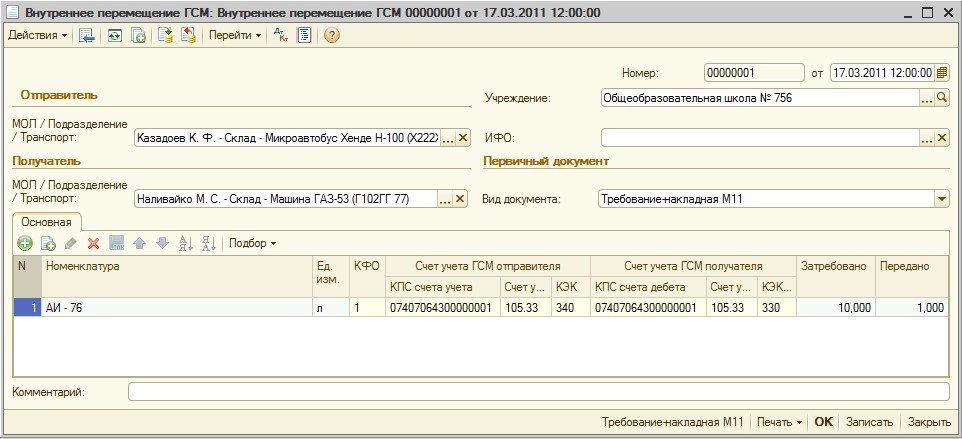Select the Основная tab
This screenshot has width=962, height=439.
pos(47,222)
